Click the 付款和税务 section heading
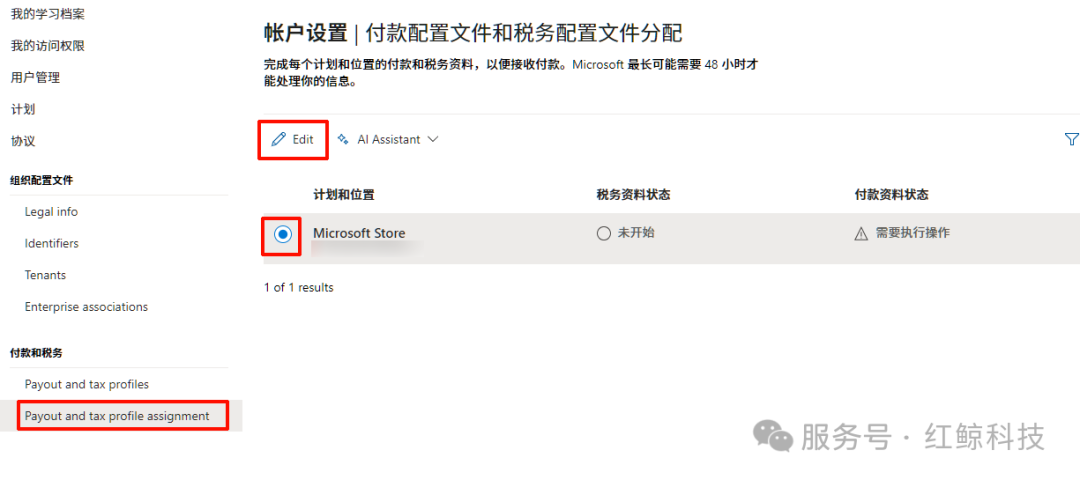Viewport: 1080px width, 480px height. click(x=36, y=353)
